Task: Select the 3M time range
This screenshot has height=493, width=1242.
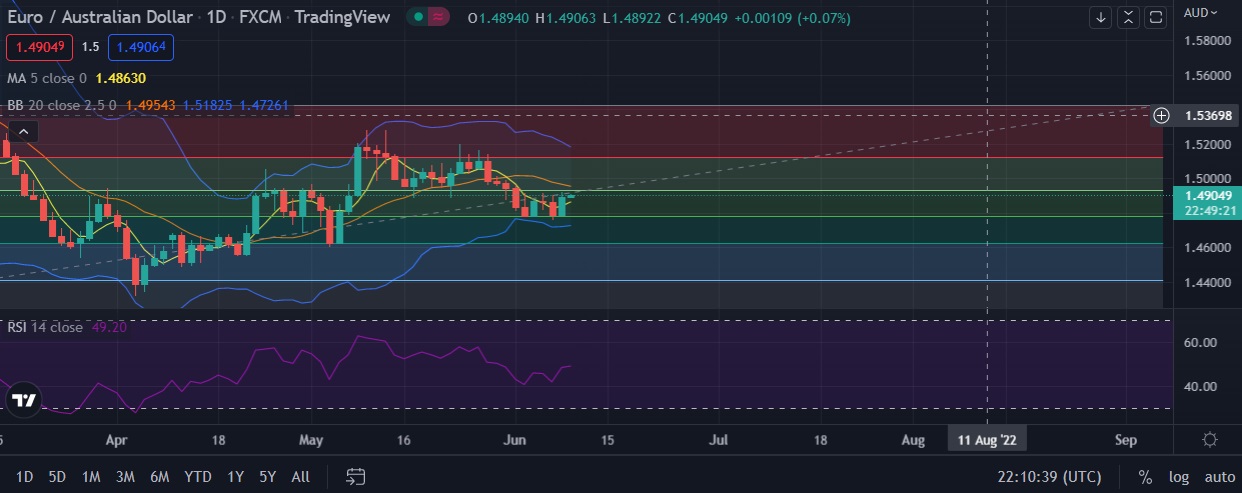Action: [125, 477]
